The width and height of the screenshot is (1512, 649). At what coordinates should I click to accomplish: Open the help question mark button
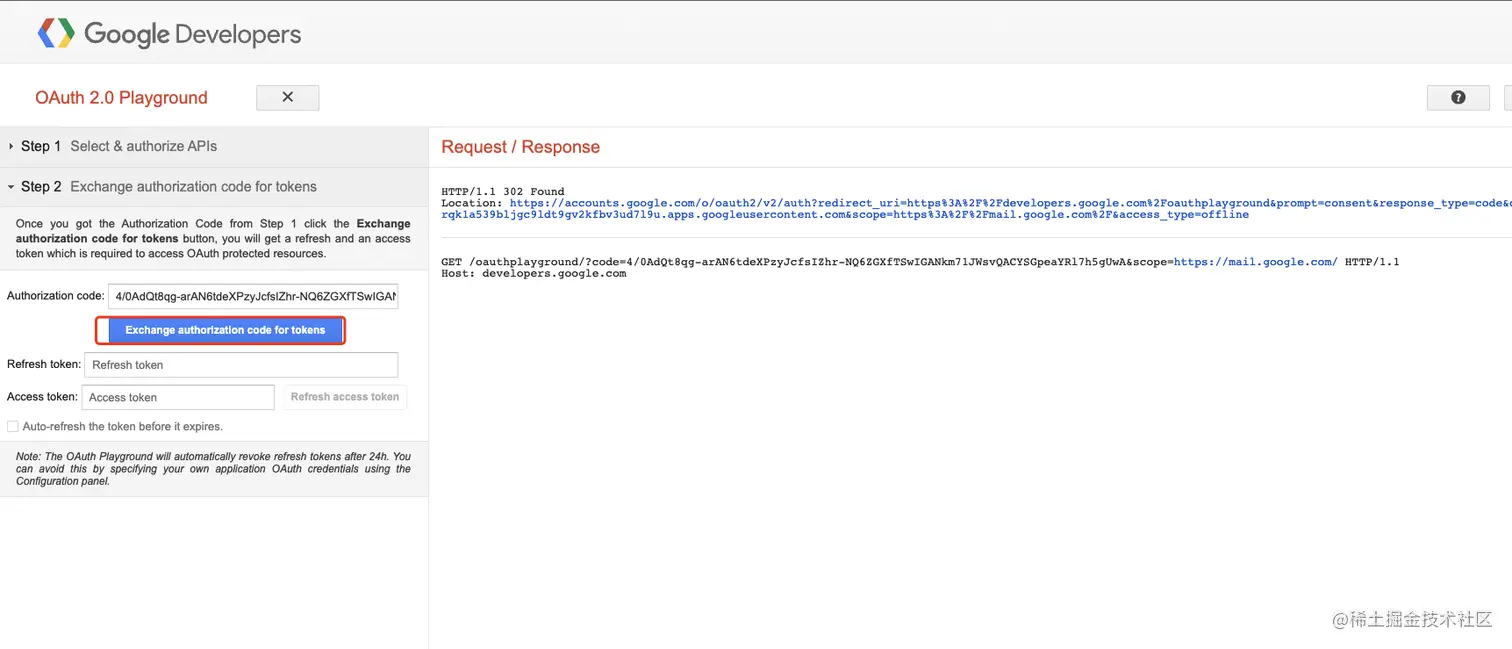pos(1458,97)
